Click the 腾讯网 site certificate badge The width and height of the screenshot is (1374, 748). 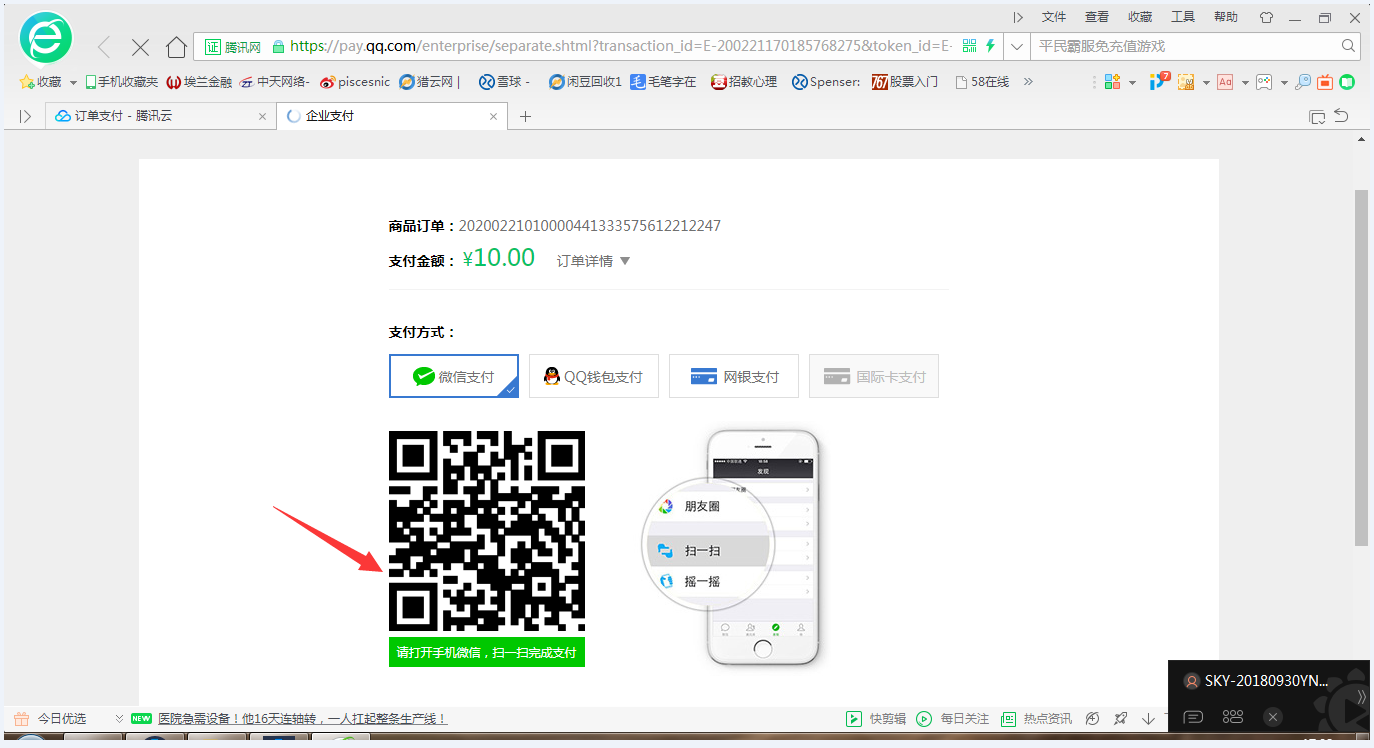pyautogui.click(x=233, y=46)
